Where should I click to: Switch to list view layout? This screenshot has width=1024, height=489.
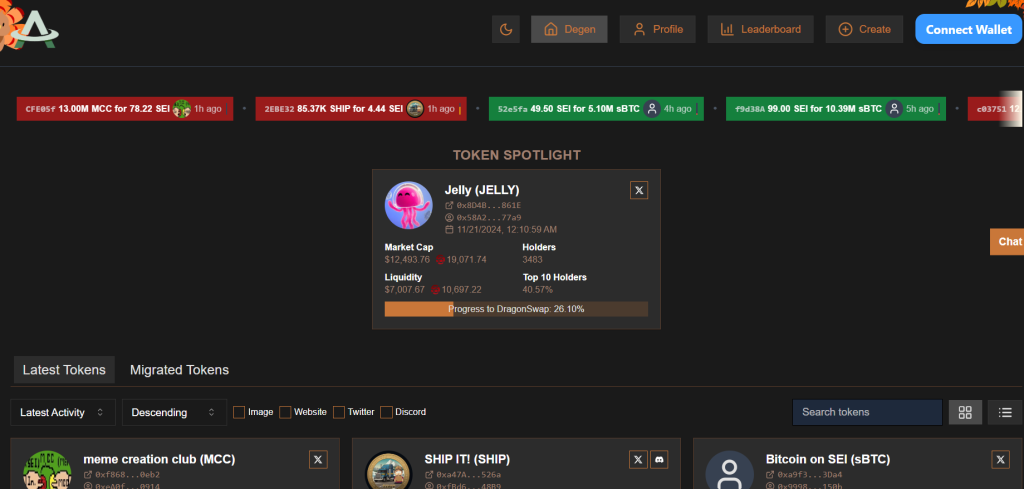[1005, 412]
